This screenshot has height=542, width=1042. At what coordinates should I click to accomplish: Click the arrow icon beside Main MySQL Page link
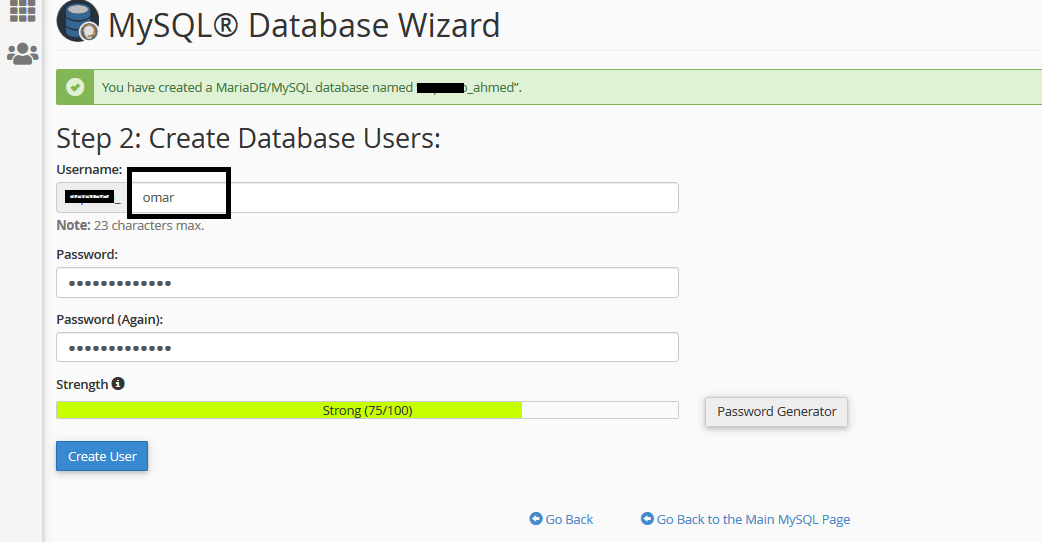pyautogui.click(x=647, y=519)
